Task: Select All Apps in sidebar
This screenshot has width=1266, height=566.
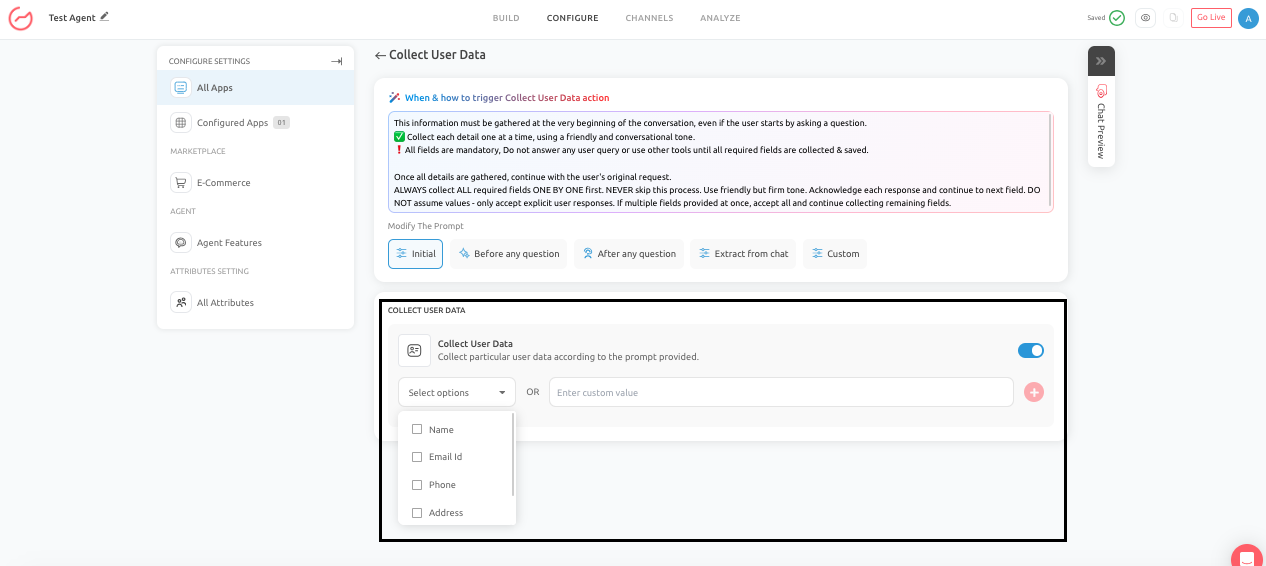Action: click(x=256, y=88)
